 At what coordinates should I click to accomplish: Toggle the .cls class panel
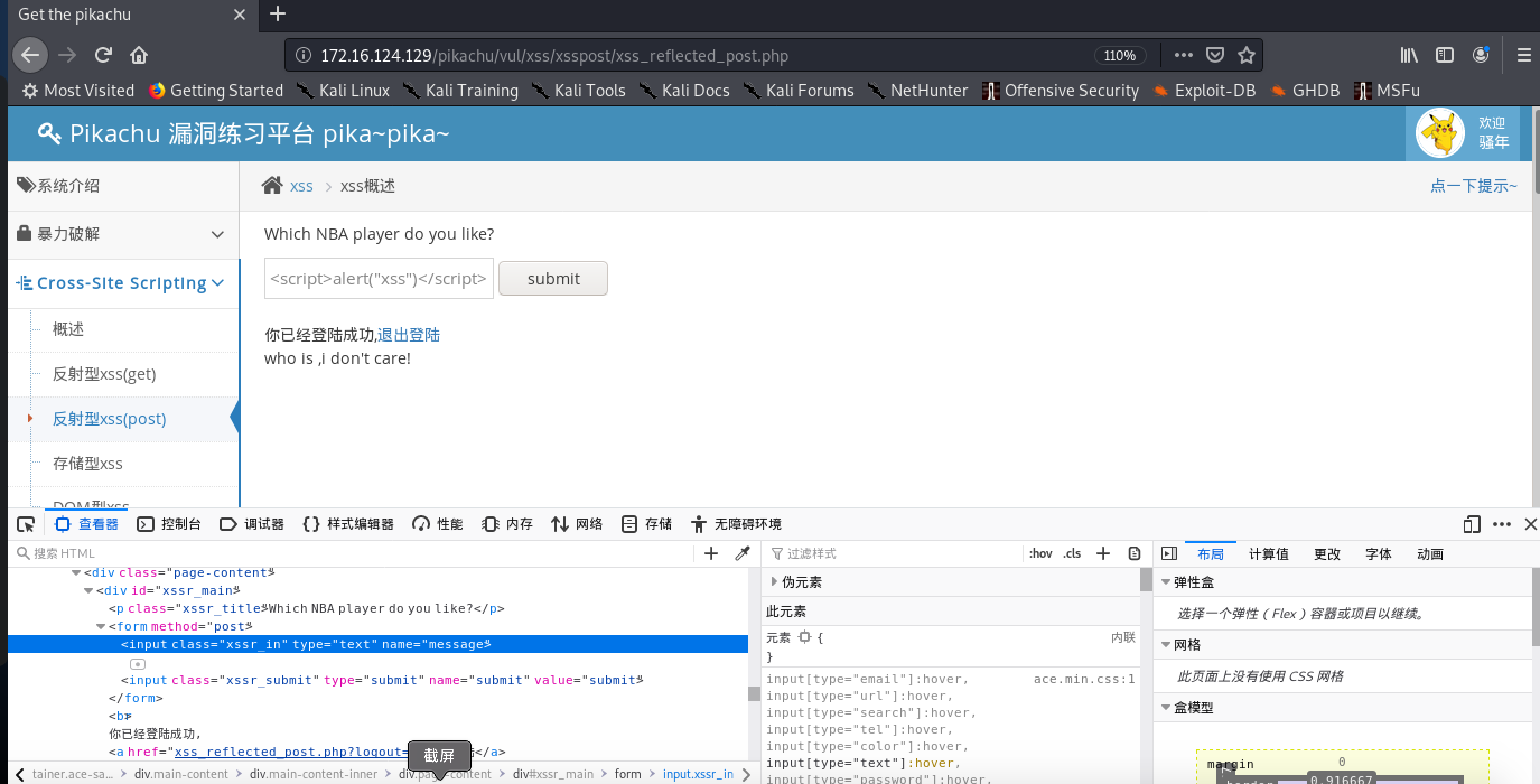[1072, 553]
